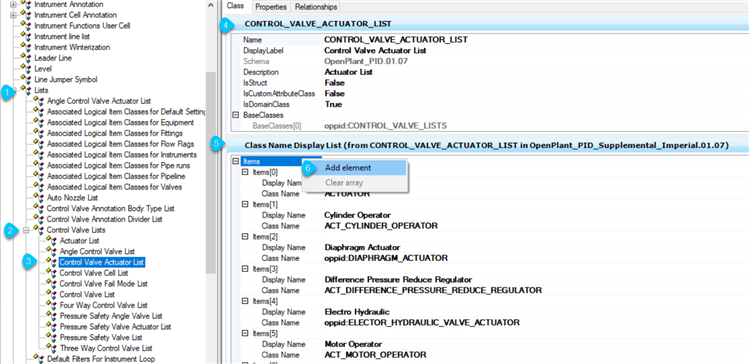Click the Control Valve Fail Mode List icon
749x364 pixels.
[52, 284]
